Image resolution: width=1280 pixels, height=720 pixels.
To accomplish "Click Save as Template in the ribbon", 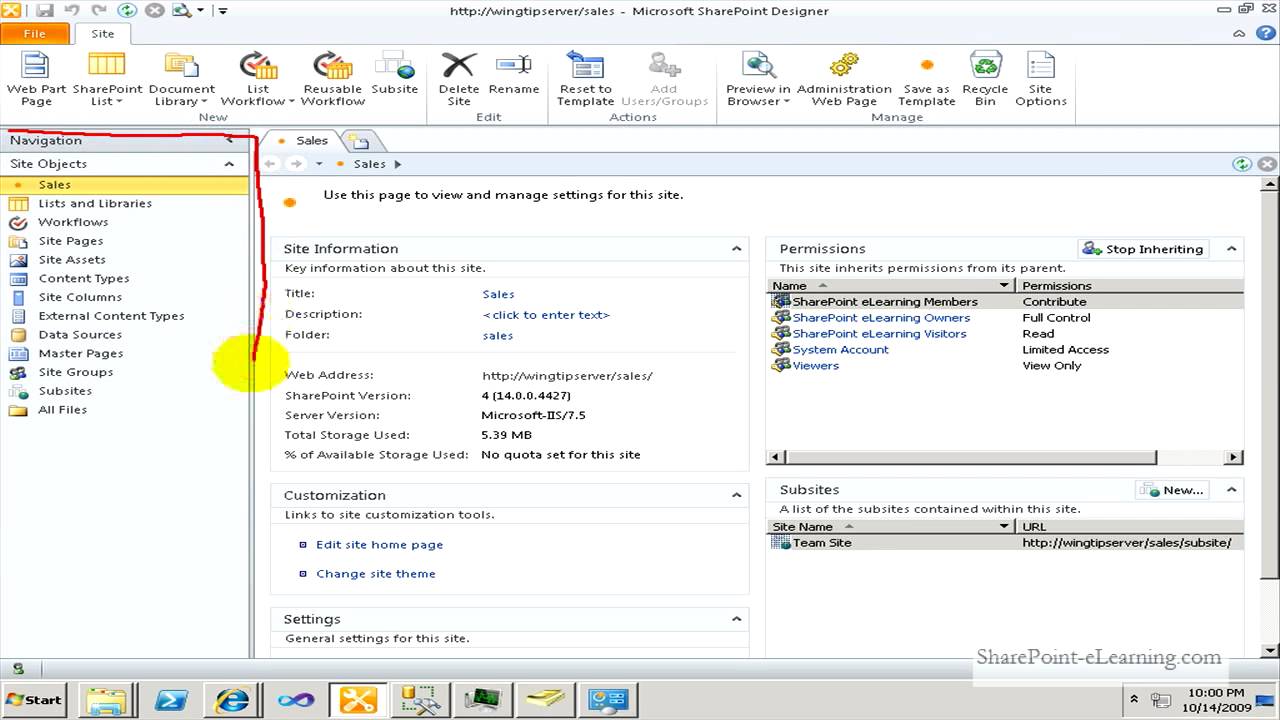I will pos(927,78).
